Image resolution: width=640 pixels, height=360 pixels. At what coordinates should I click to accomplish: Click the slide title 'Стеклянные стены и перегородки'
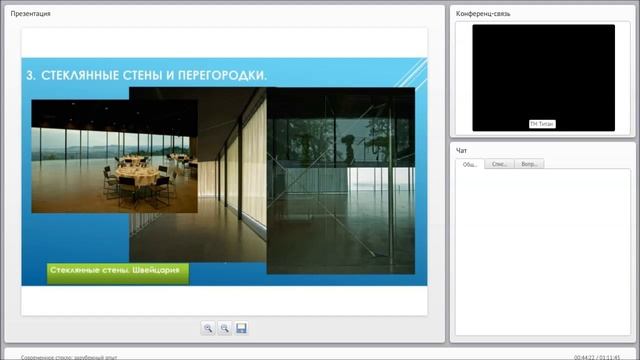point(146,76)
